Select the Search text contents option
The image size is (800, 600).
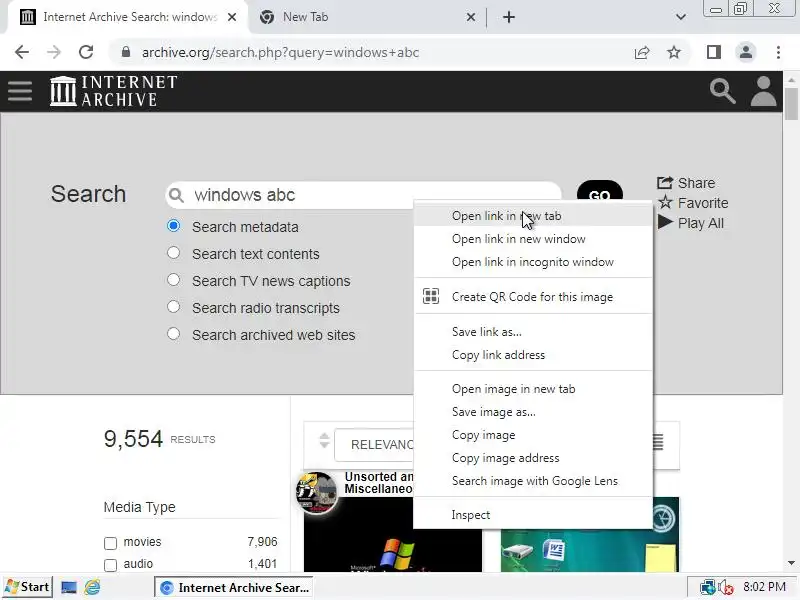(173, 253)
